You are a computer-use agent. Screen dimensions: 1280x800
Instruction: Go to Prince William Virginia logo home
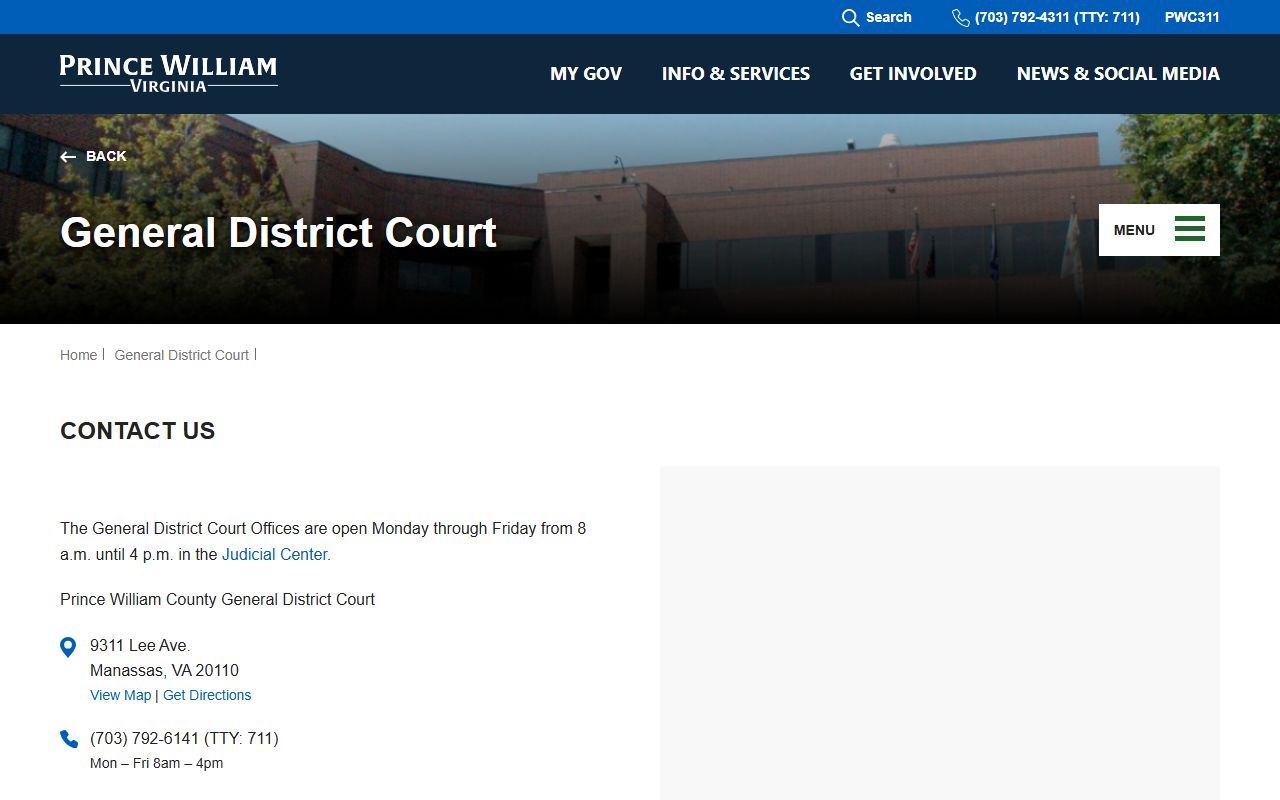pos(169,74)
